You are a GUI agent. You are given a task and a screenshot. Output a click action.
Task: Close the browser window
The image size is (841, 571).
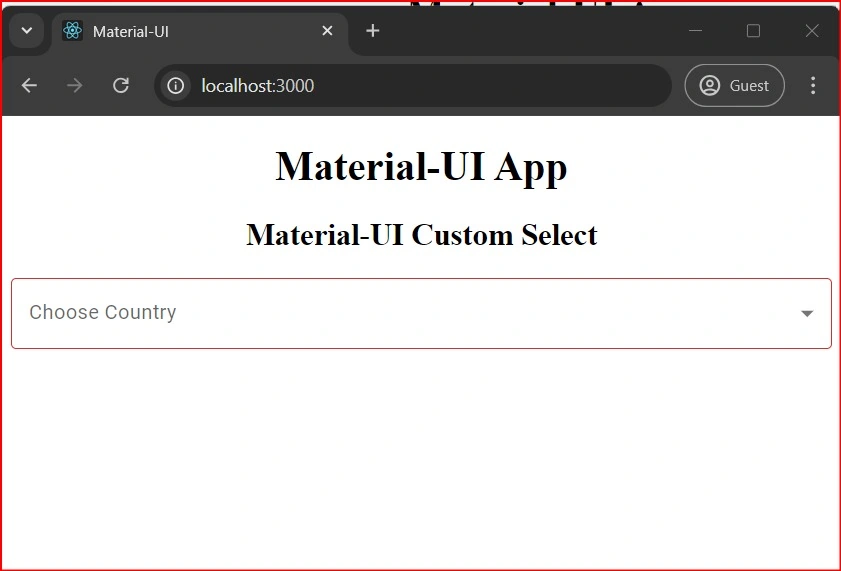[x=812, y=31]
